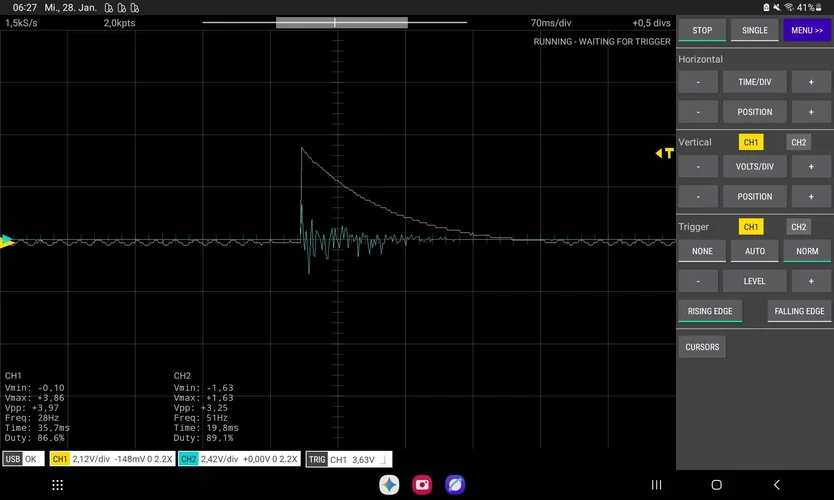The image size is (834, 500).
Task: Tap the Android back button
Action: (777, 485)
